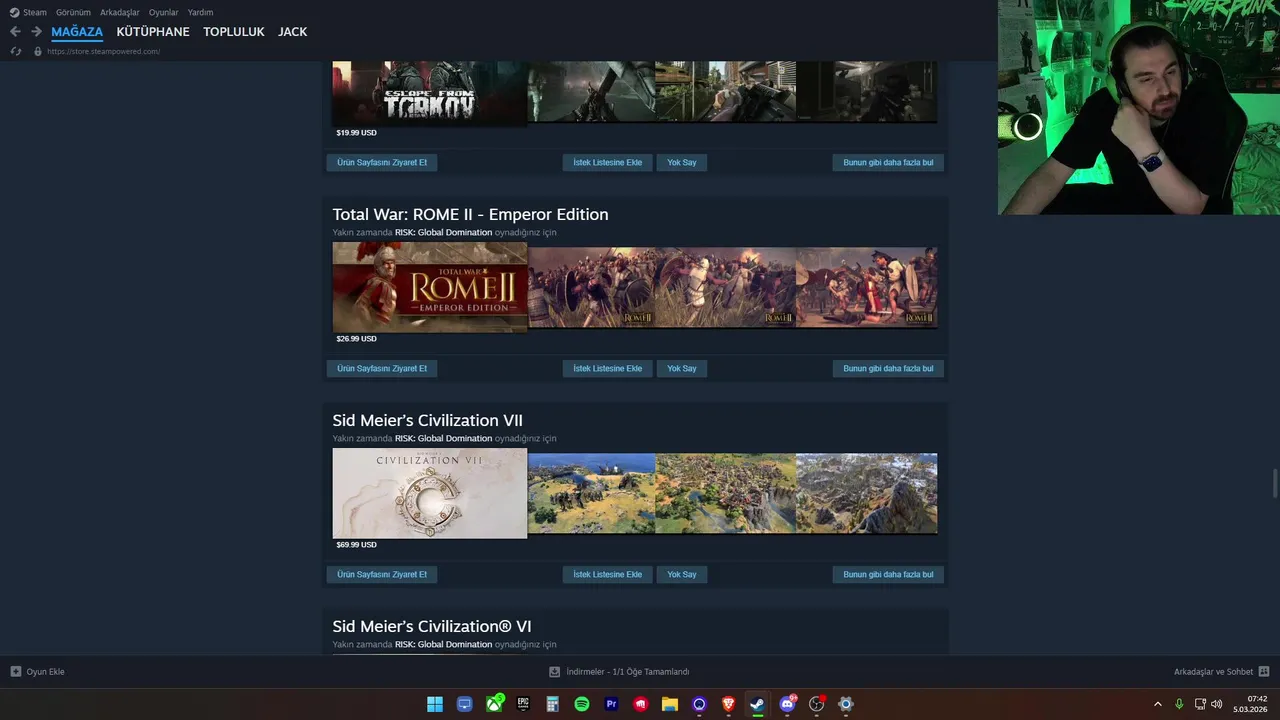Click the store page scrollbar thumb
The image size is (1280, 720).
tap(1274, 482)
